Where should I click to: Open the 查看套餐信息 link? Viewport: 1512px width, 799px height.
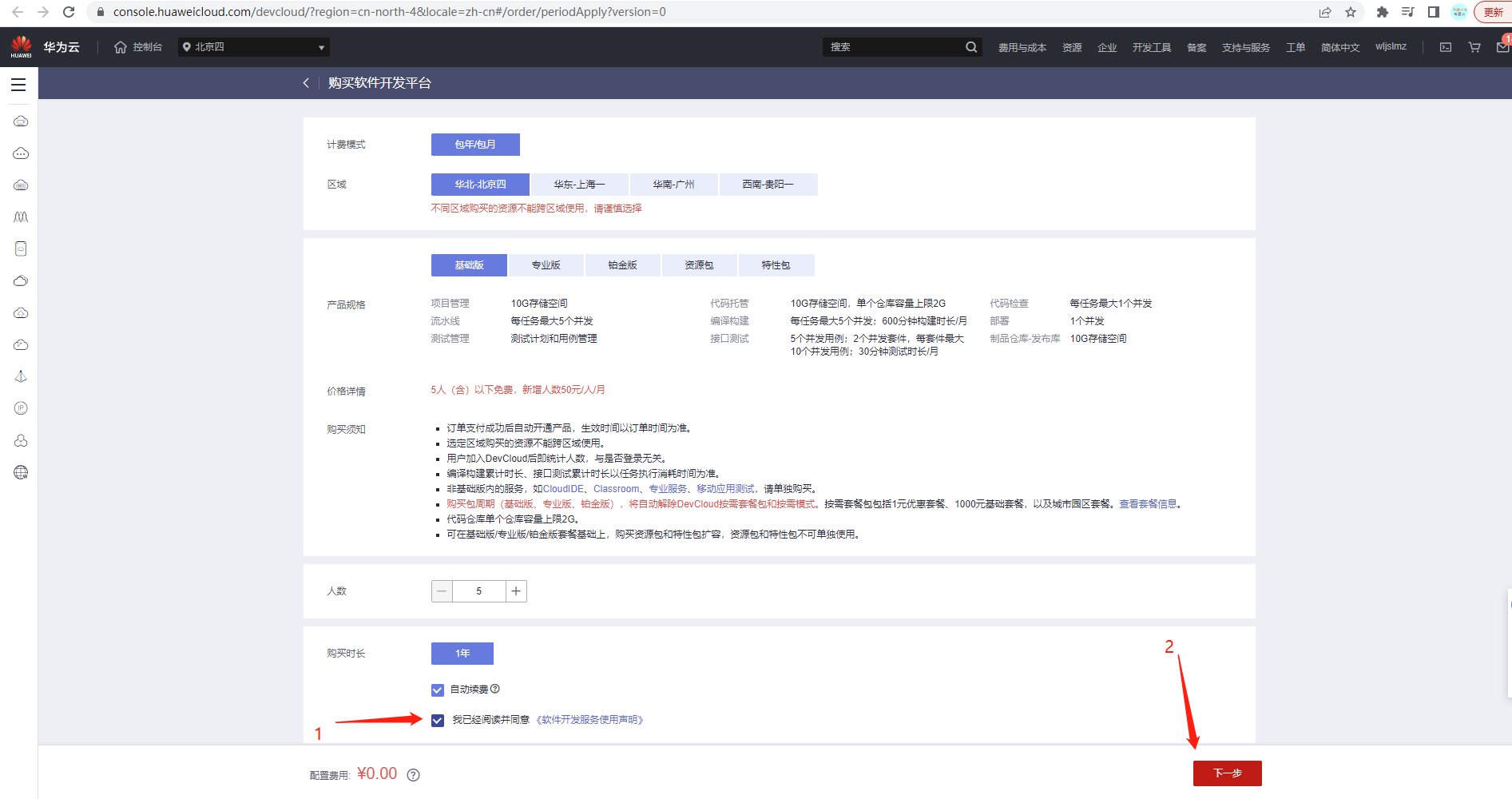click(x=1148, y=504)
